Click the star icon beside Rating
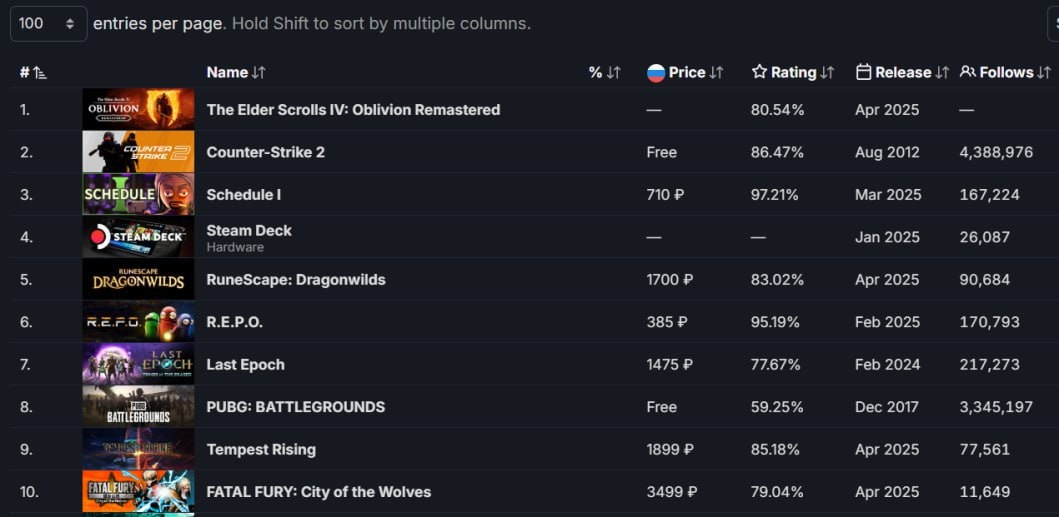This screenshot has width=1059, height=517. [759, 72]
